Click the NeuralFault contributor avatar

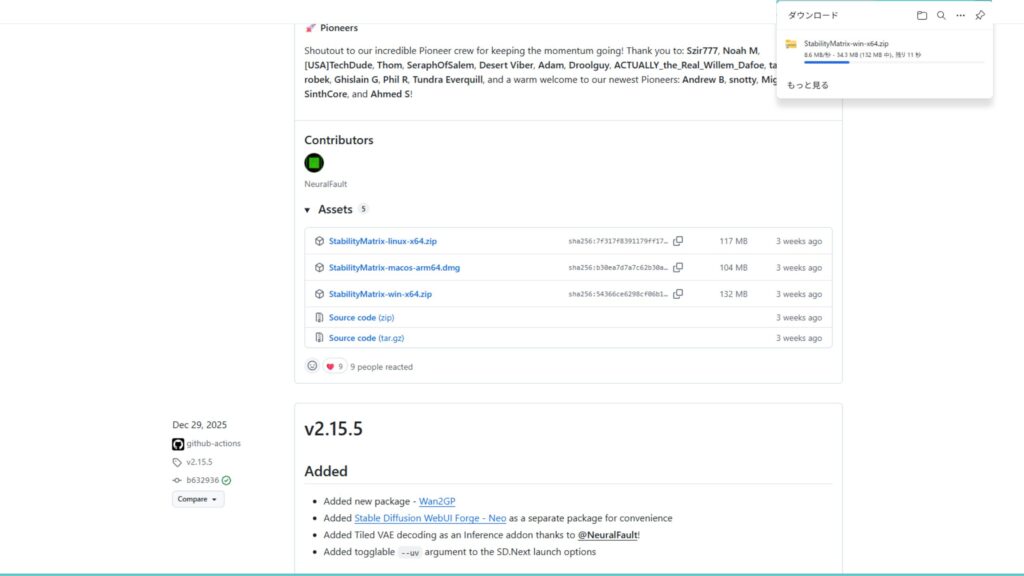(x=314, y=163)
